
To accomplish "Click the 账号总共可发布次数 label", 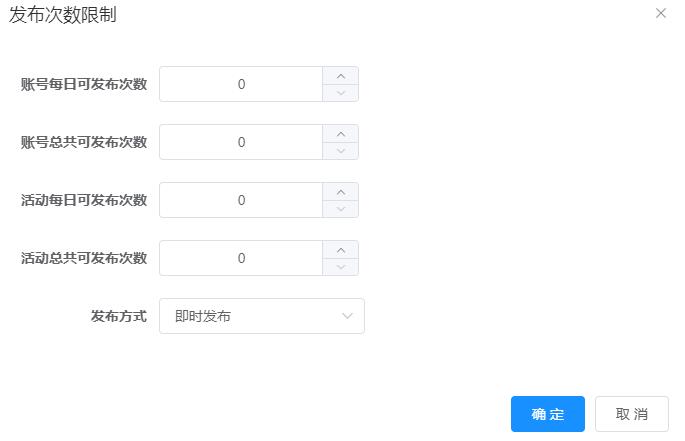I will (x=84, y=142).
